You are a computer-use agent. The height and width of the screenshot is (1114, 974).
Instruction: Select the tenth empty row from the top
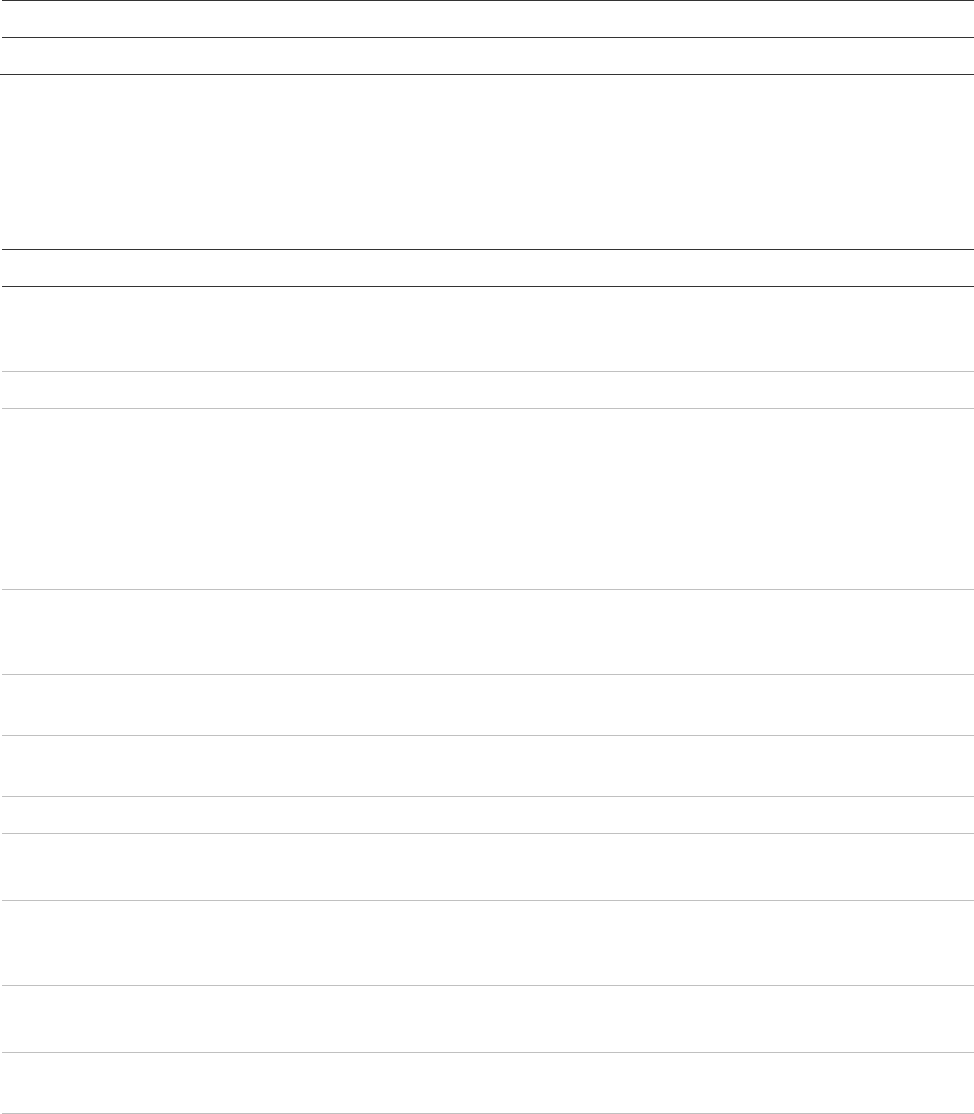click(487, 766)
